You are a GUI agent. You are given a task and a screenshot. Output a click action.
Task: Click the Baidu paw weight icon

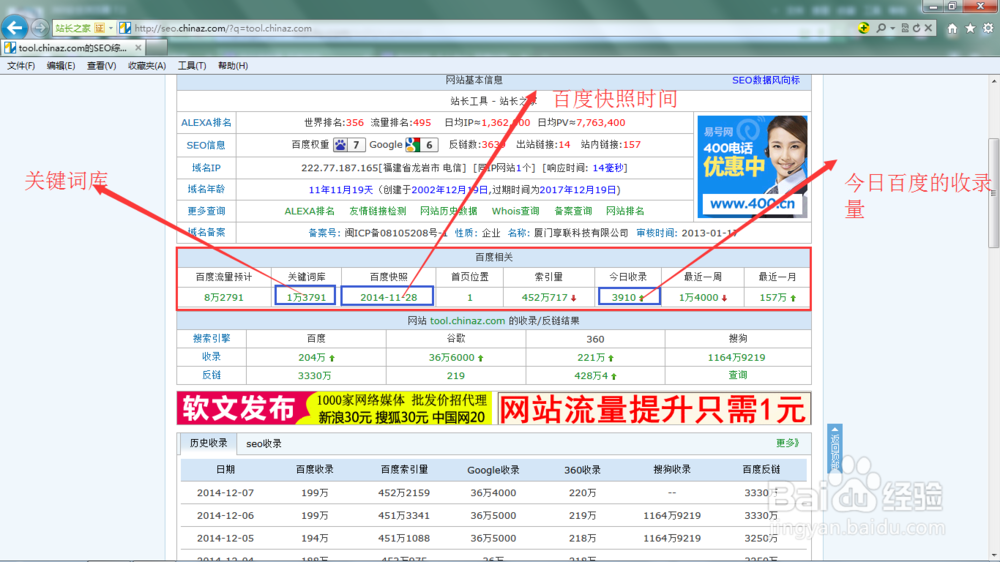[341, 145]
